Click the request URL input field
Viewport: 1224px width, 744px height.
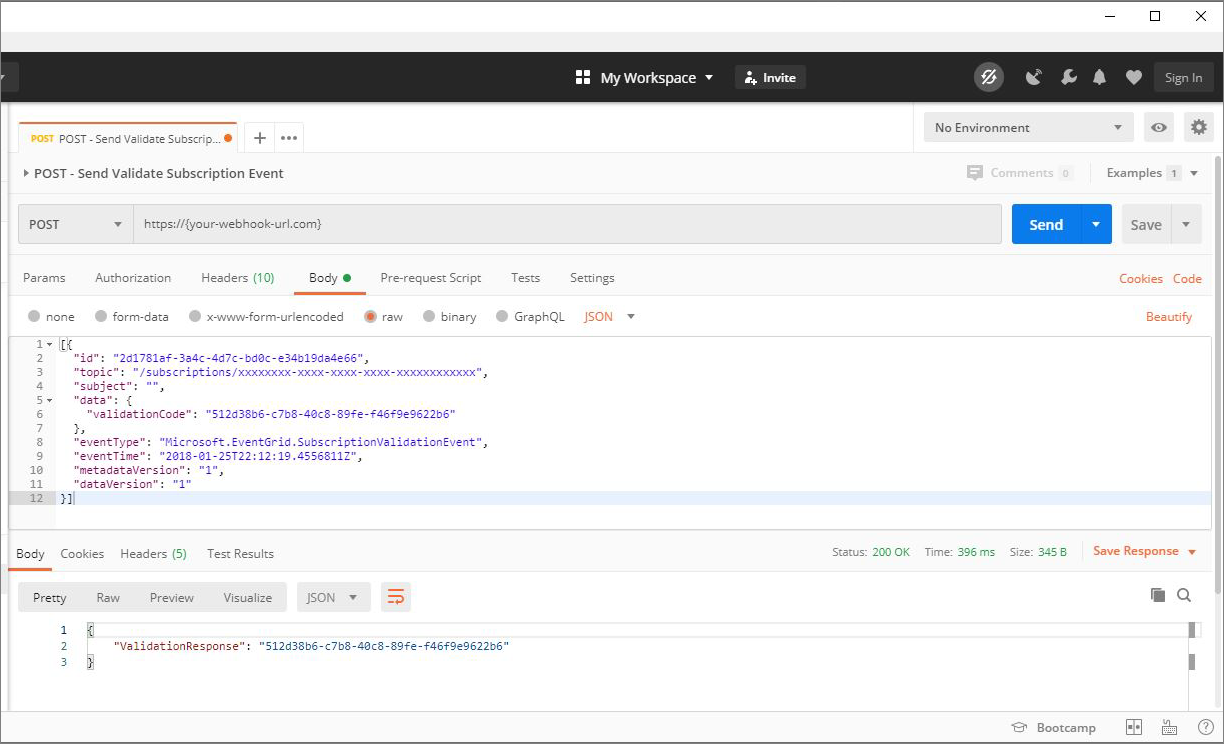pyautogui.click(x=567, y=225)
